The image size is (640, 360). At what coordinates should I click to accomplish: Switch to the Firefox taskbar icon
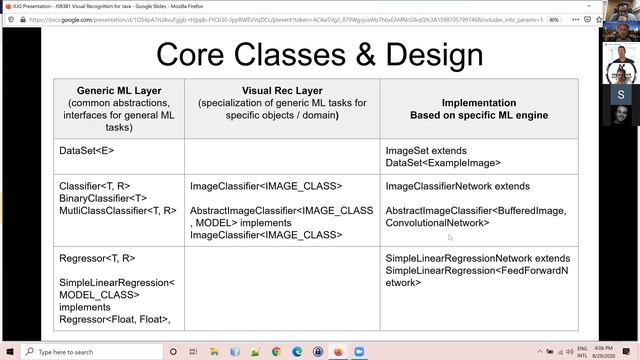pyautogui.click(x=338, y=351)
